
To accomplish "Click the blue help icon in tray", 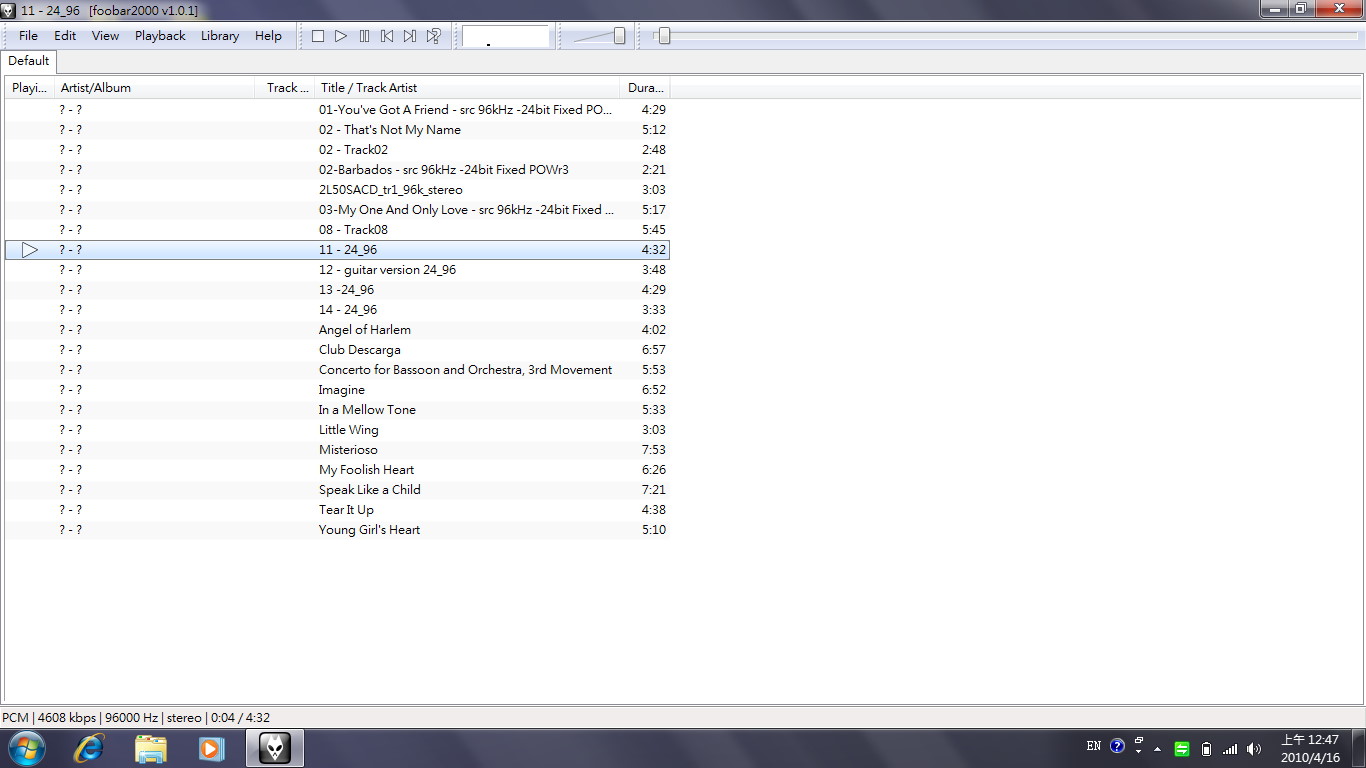I will 1118,746.
